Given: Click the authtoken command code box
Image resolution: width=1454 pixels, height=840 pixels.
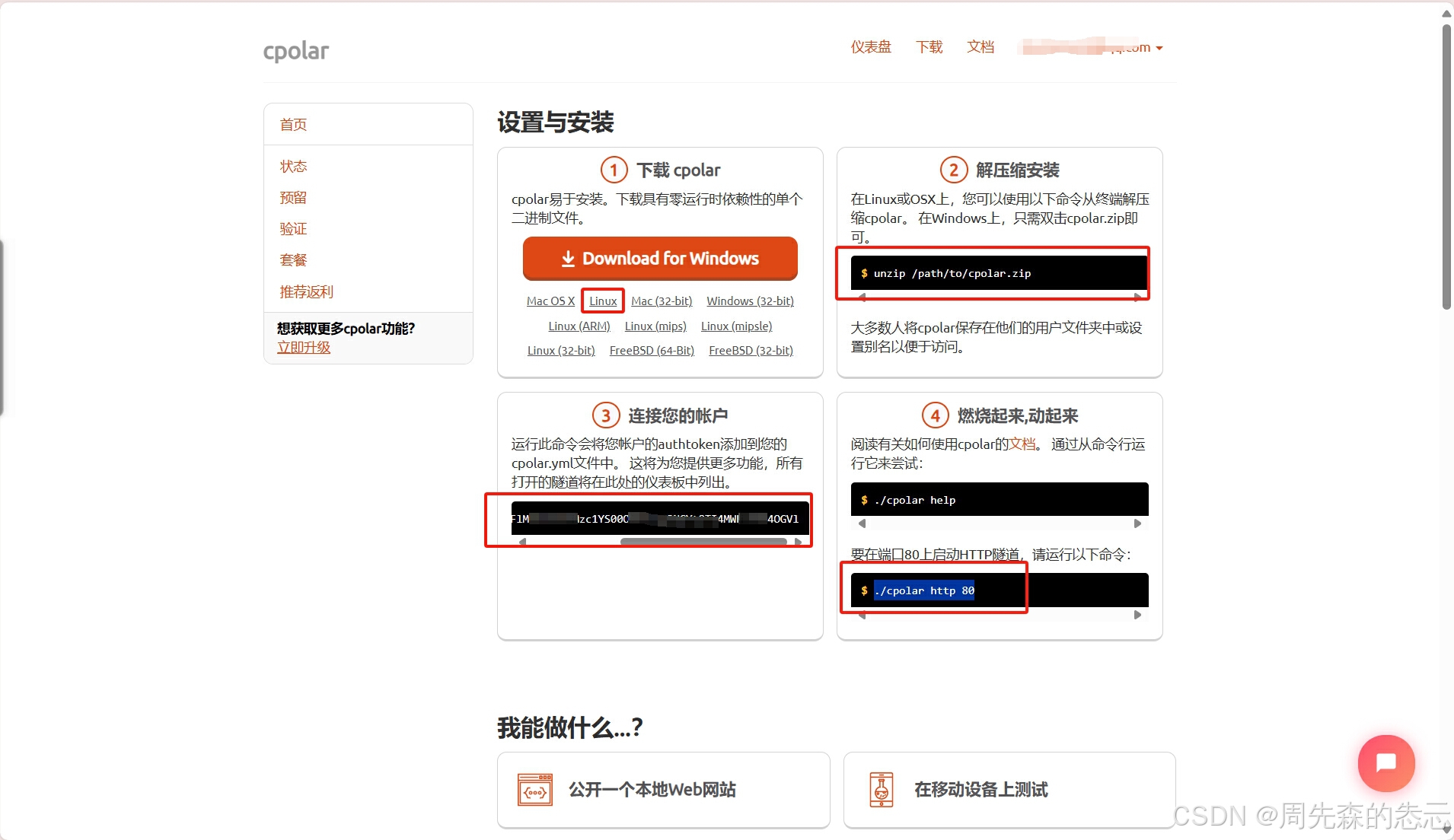Looking at the screenshot, I should coord(659,518).
